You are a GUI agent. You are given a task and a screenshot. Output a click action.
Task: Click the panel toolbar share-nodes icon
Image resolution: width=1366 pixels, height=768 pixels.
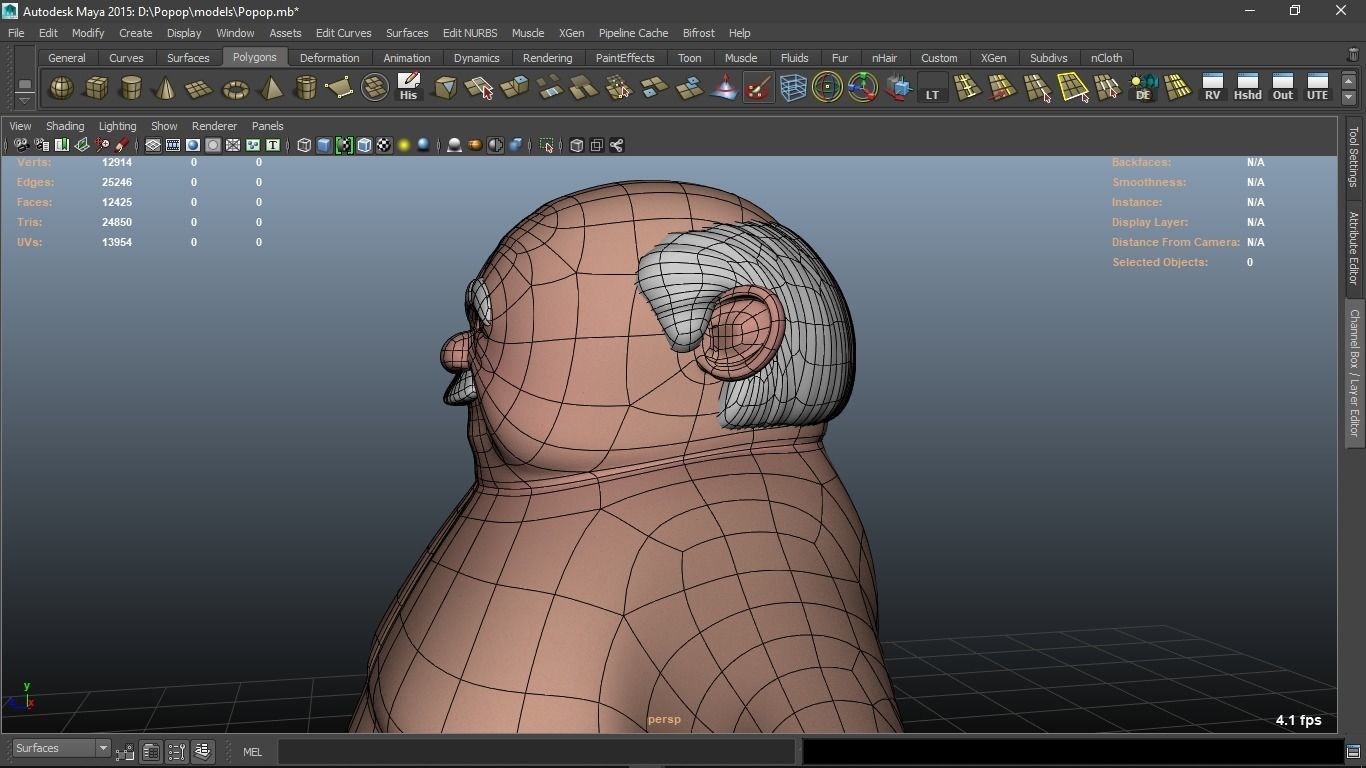click(617, 146)
